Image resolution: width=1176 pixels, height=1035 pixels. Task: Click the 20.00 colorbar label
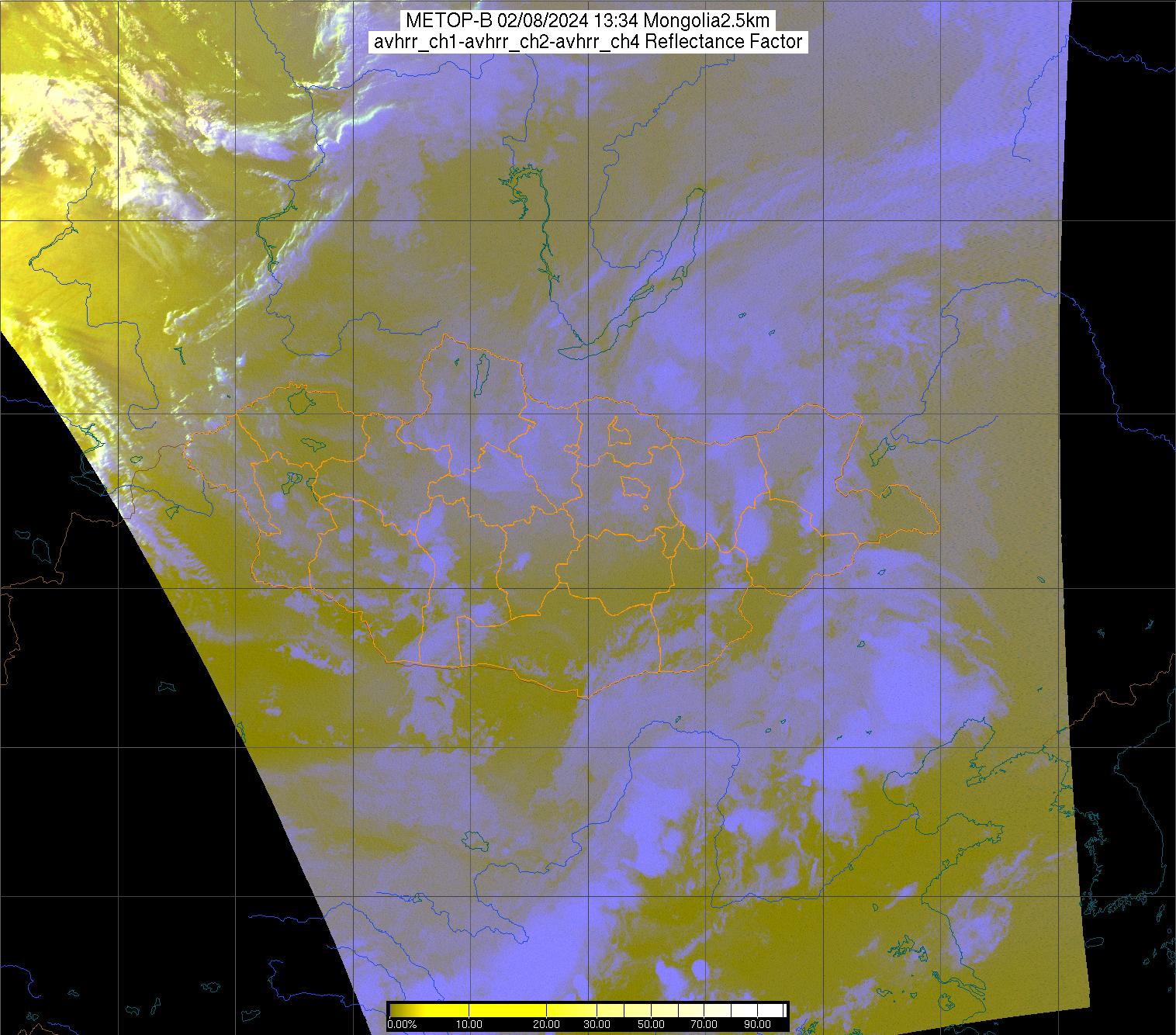(x=546, y=1024)
